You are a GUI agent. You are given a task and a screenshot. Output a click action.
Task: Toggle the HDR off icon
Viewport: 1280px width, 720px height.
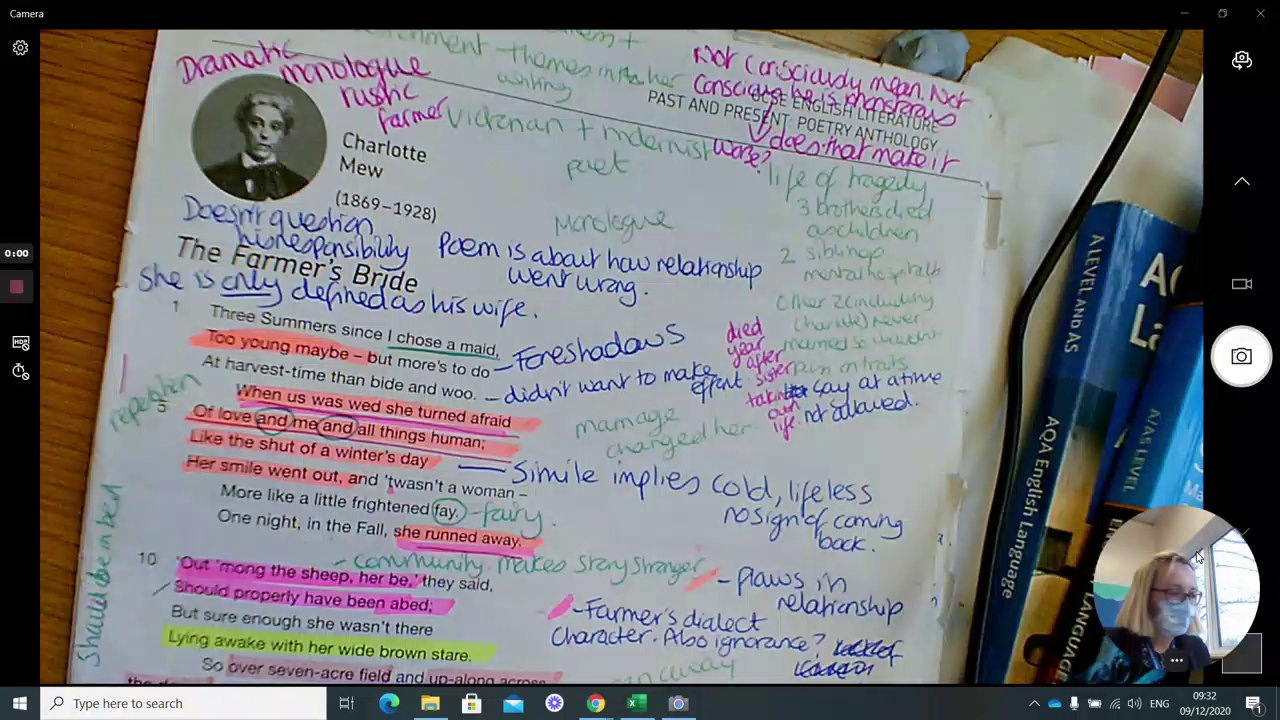(x=20, y=343)
